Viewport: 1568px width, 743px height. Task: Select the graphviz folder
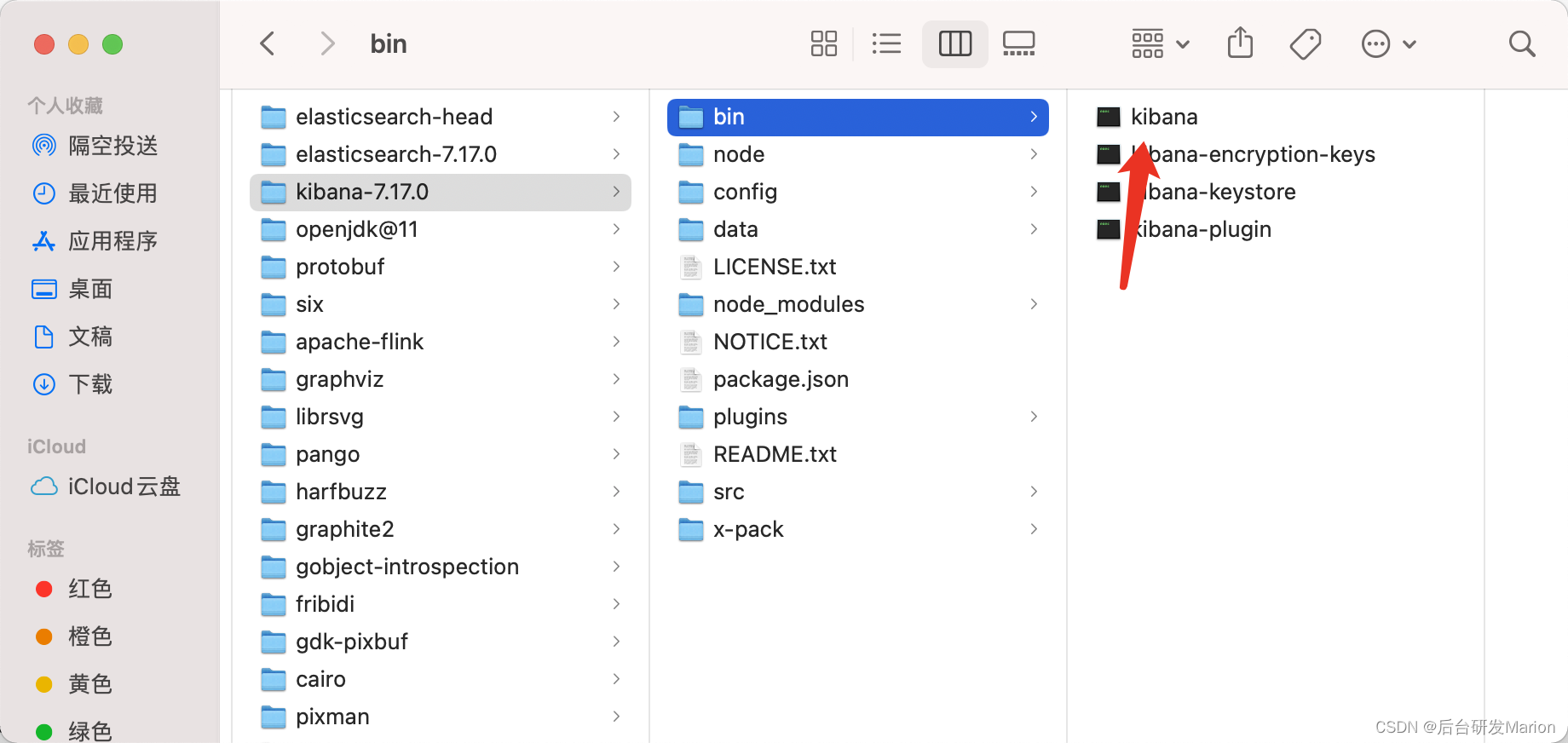tap(441, 379)
